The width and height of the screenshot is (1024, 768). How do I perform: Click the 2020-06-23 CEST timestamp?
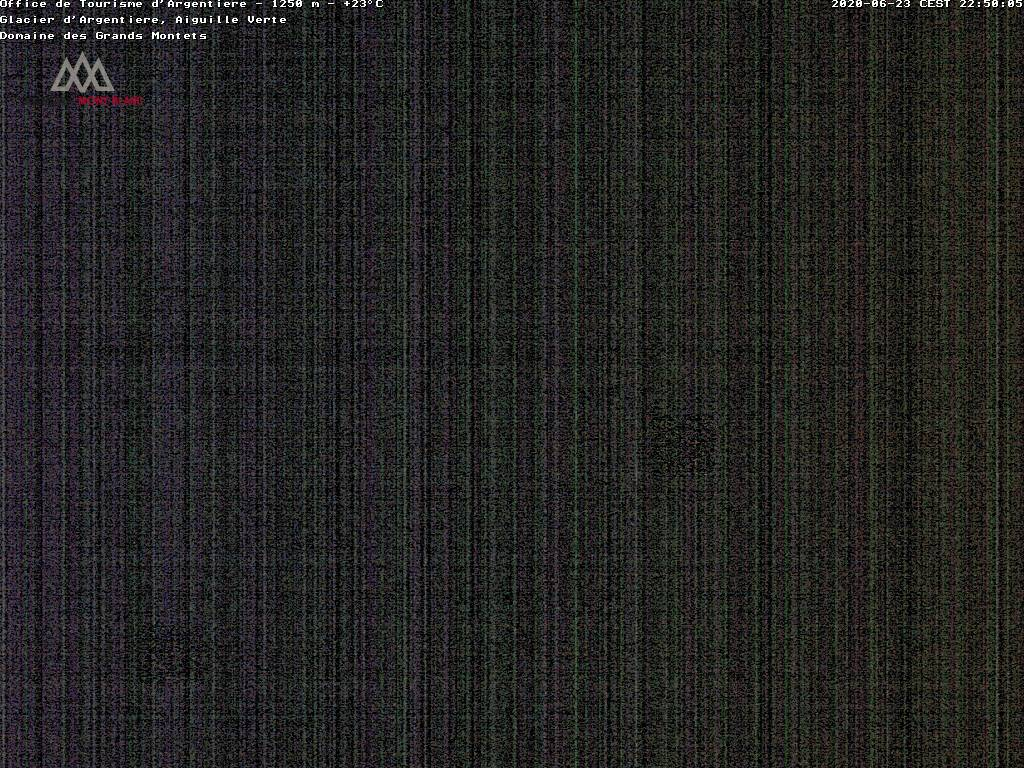(x=926, y=4)
